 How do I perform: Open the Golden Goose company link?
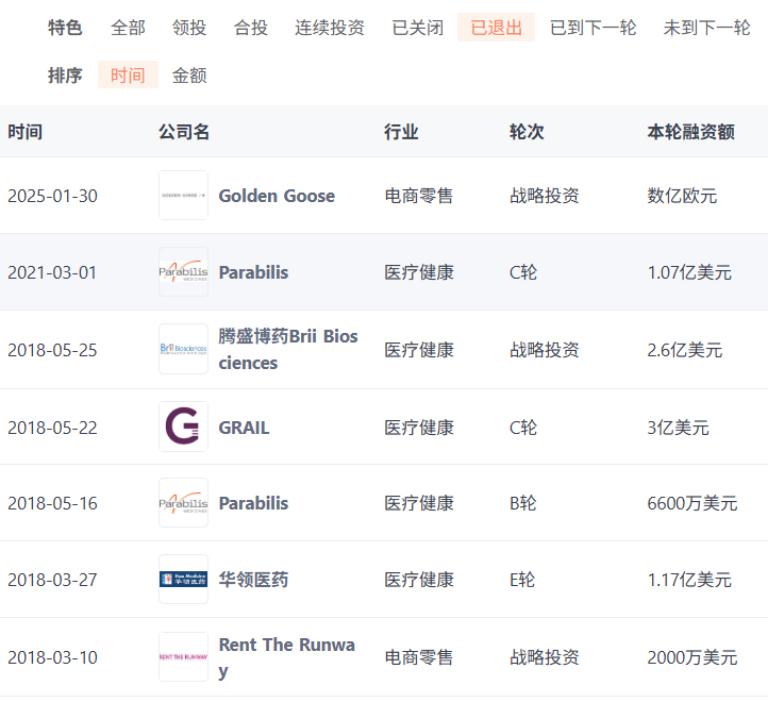coord(277,195)
